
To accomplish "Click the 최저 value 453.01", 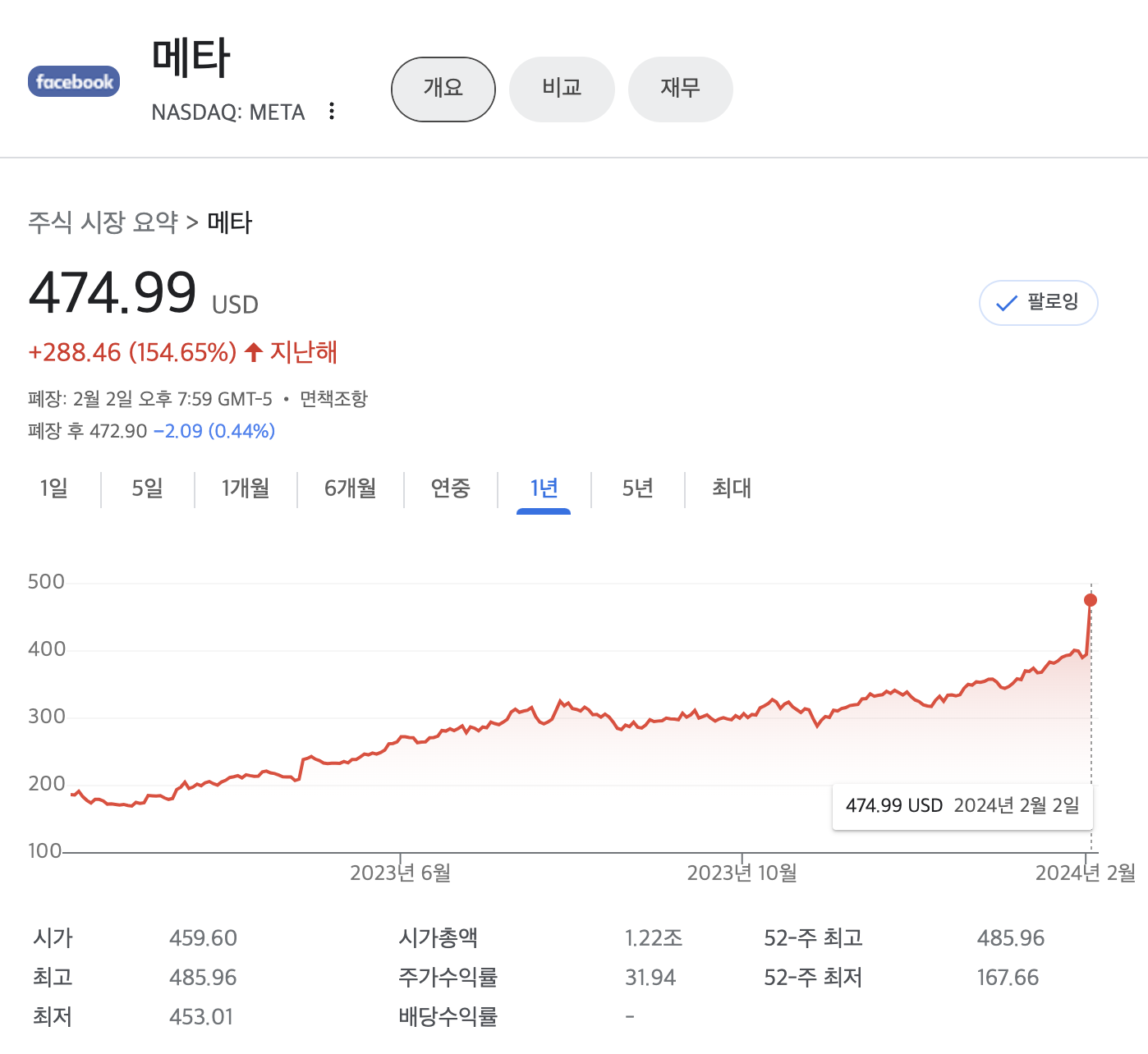I will point(201,1017).
